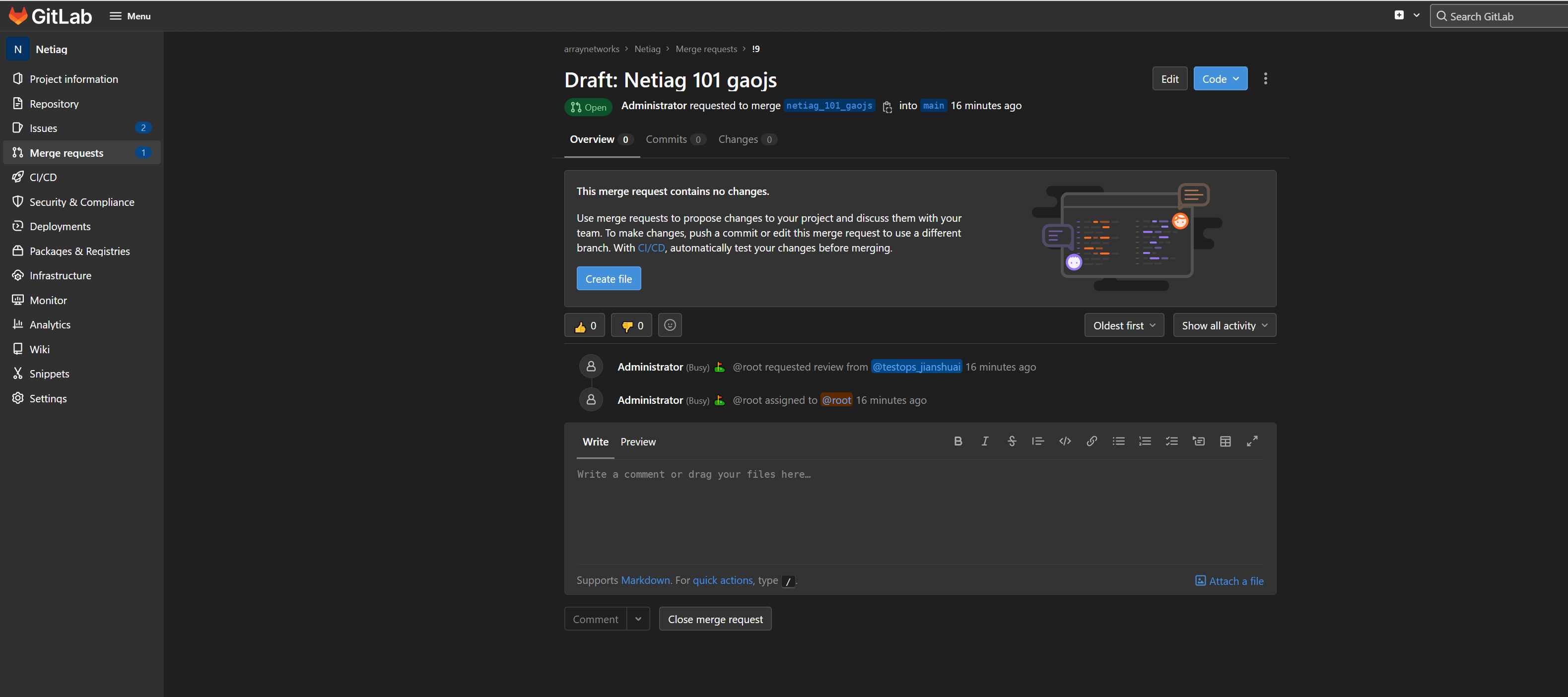Insert a table in the comment
Image resolution: width=1568 pixels, height=697 pixels.
tap(1226, 441)
